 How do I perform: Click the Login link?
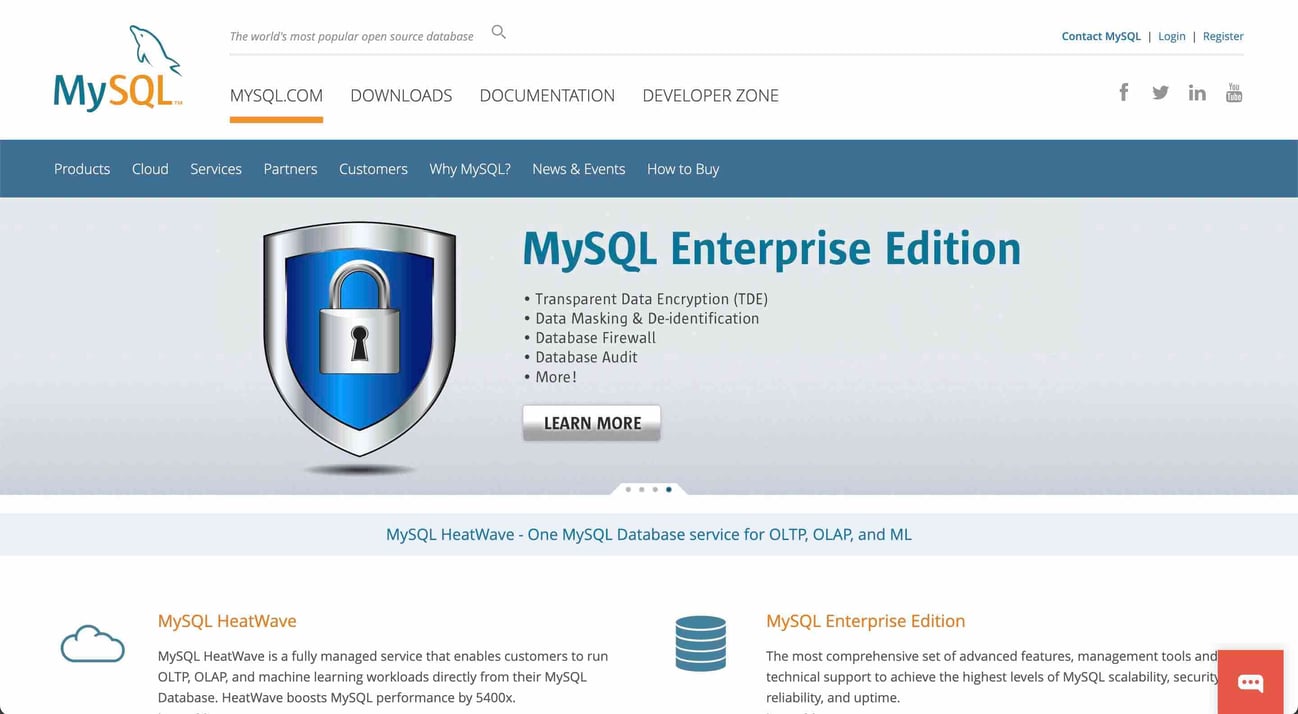1171,36
